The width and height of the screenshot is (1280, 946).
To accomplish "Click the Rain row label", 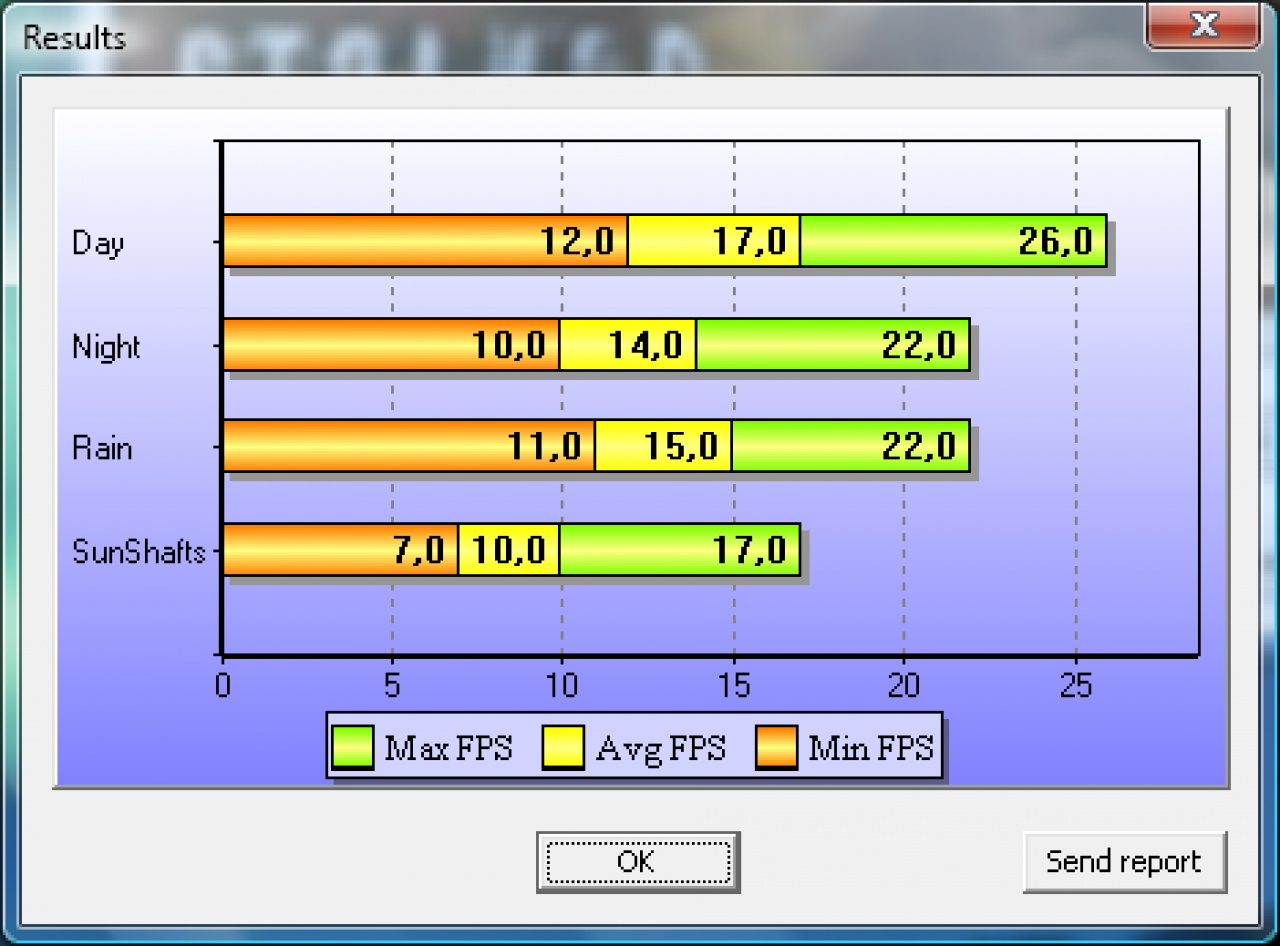I will tap(102, 448).
